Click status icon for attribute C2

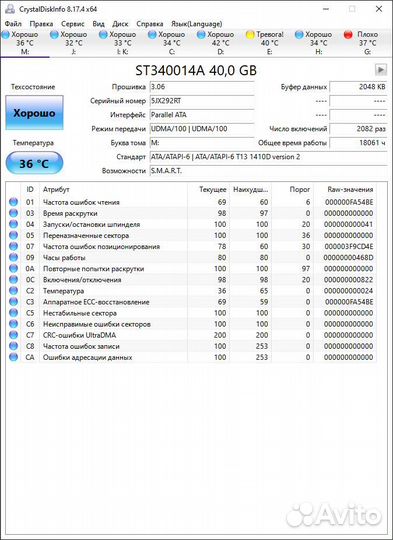pos(13,291)
